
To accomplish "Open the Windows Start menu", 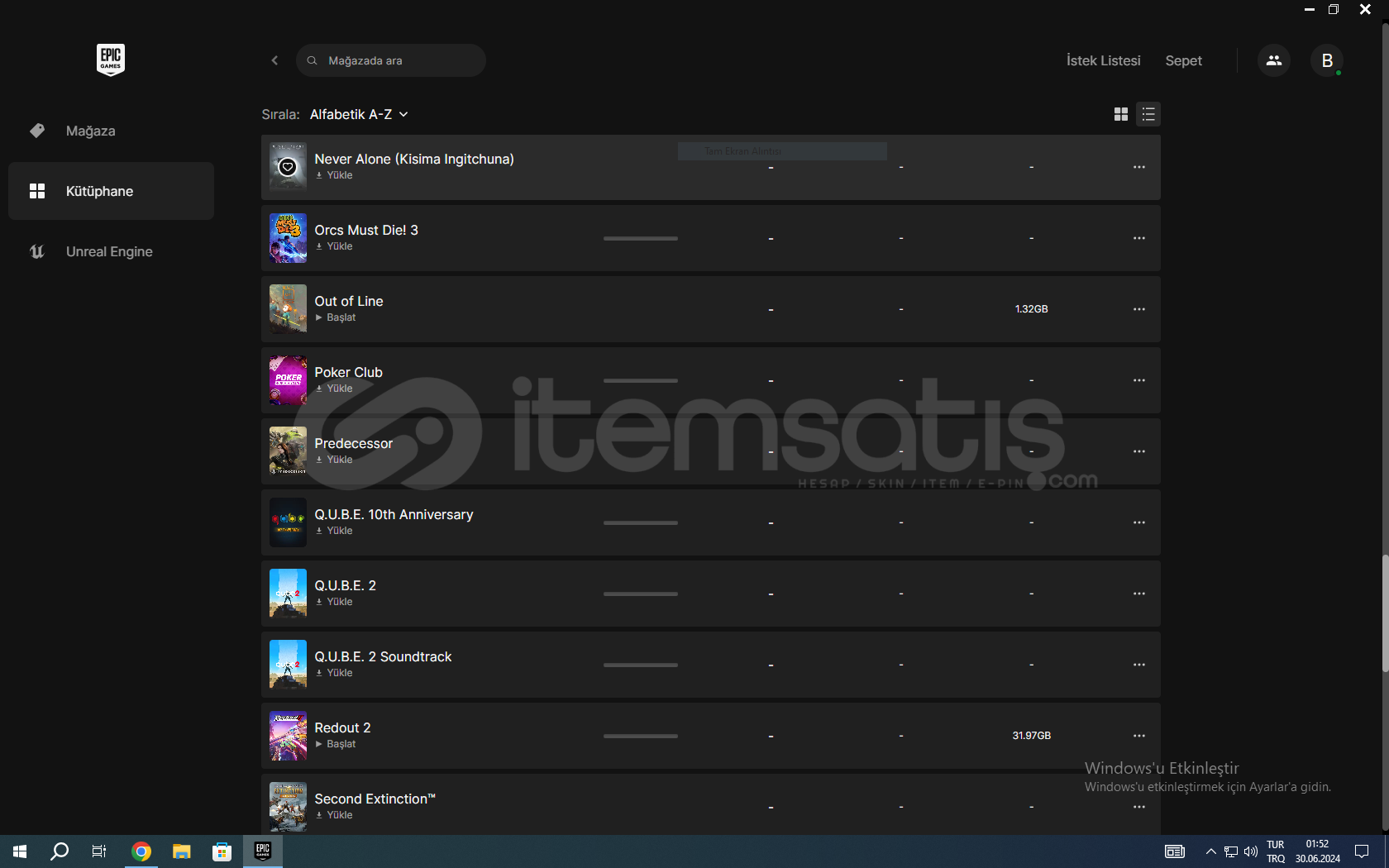I will 20,851.
